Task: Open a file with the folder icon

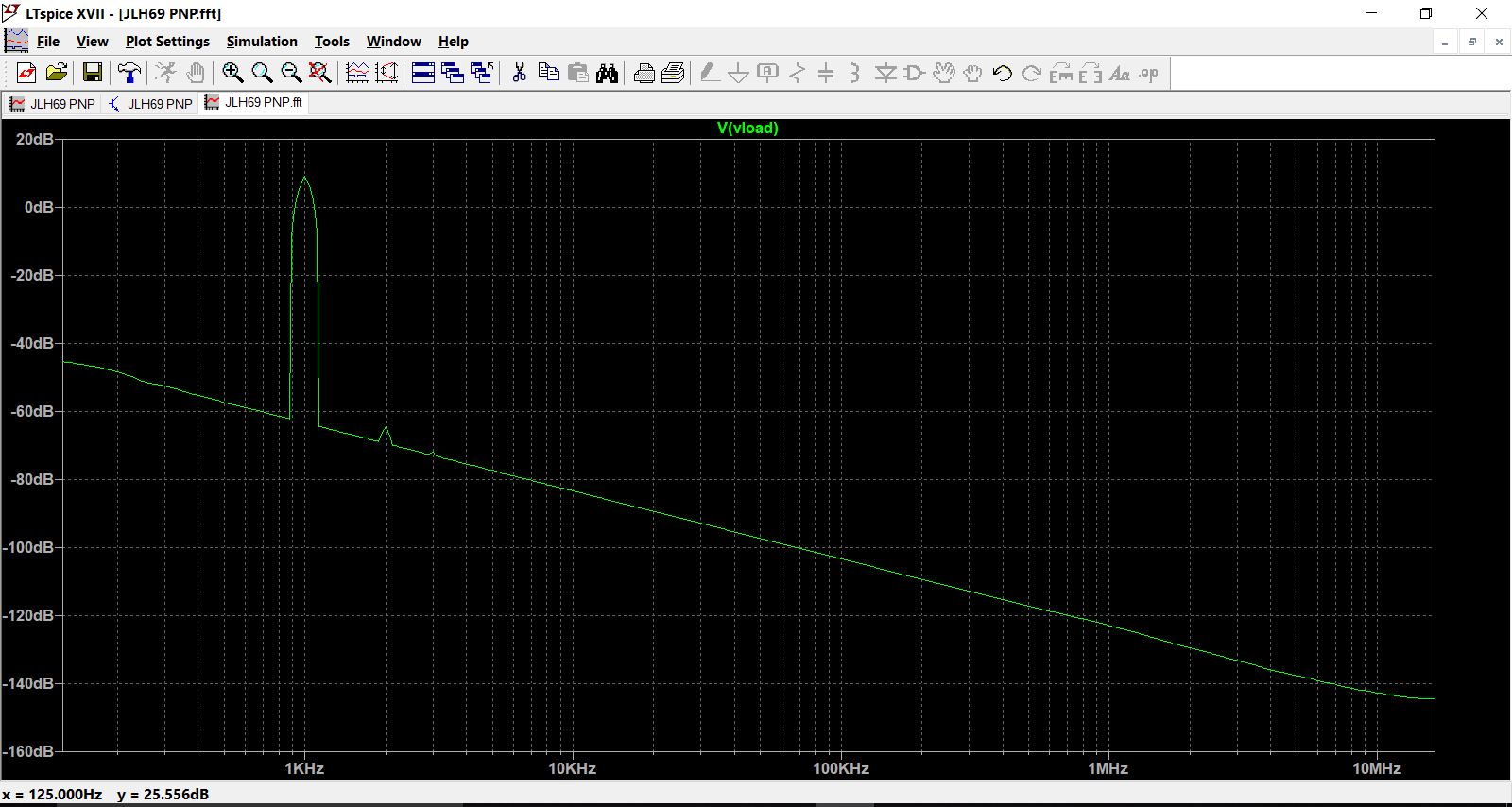Action: pyautogui.click(x=57, y=73)
